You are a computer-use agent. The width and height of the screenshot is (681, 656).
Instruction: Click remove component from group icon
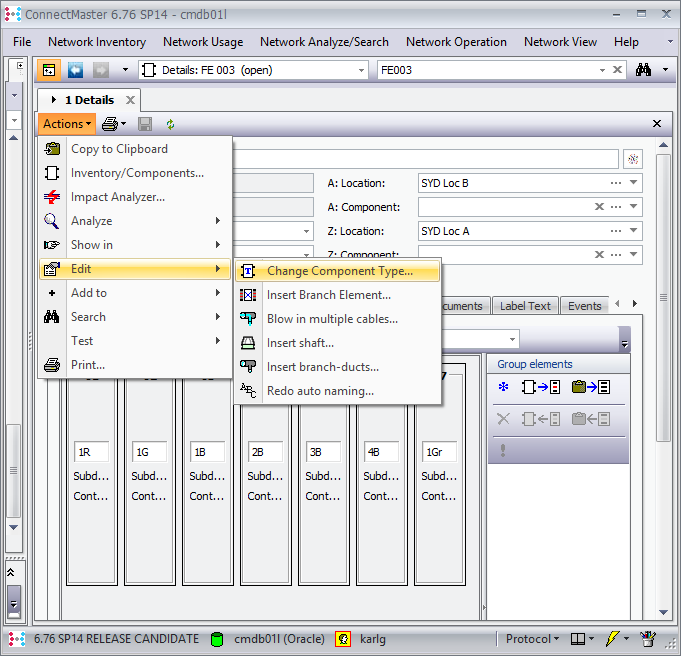pos(541,419)
